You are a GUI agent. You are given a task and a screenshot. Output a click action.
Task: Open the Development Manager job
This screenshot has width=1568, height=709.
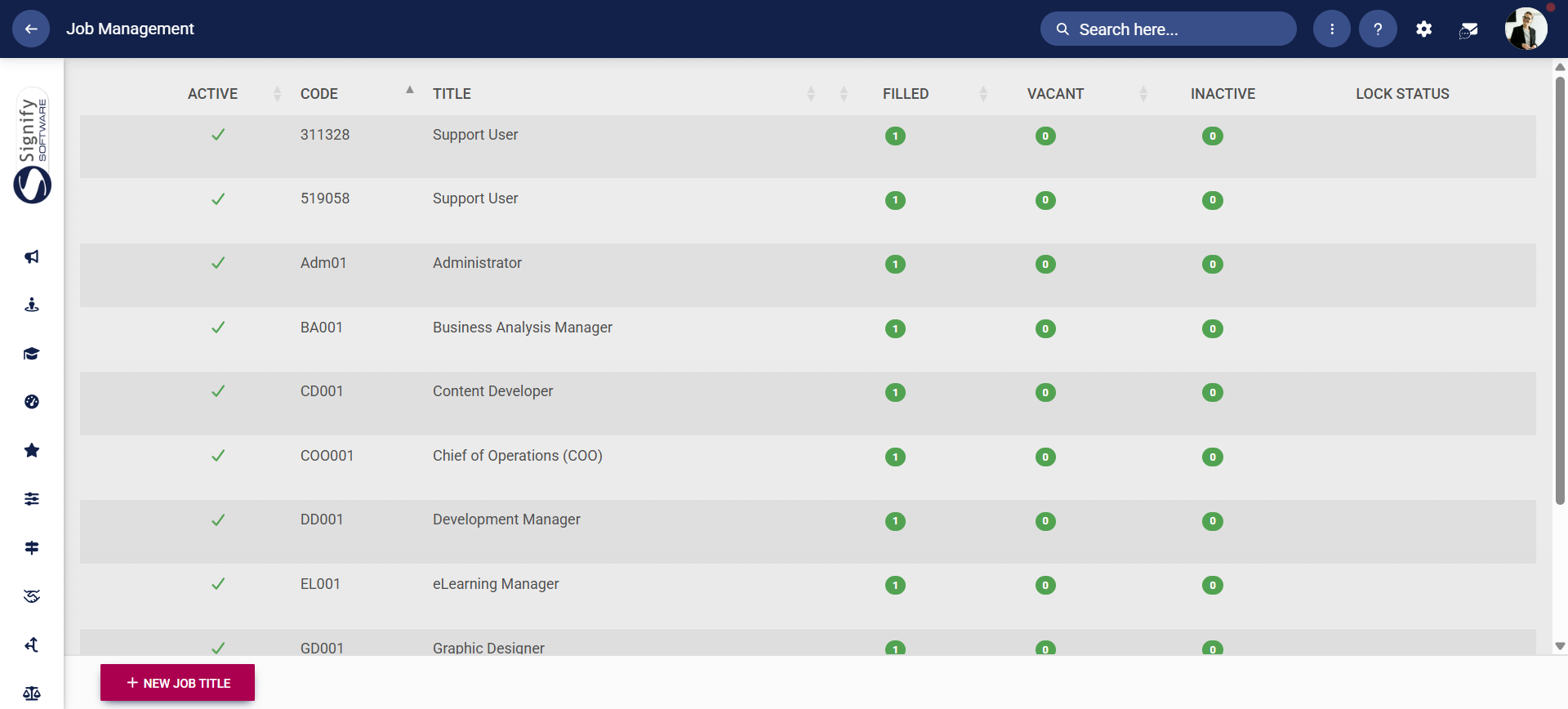coord(506,519)
